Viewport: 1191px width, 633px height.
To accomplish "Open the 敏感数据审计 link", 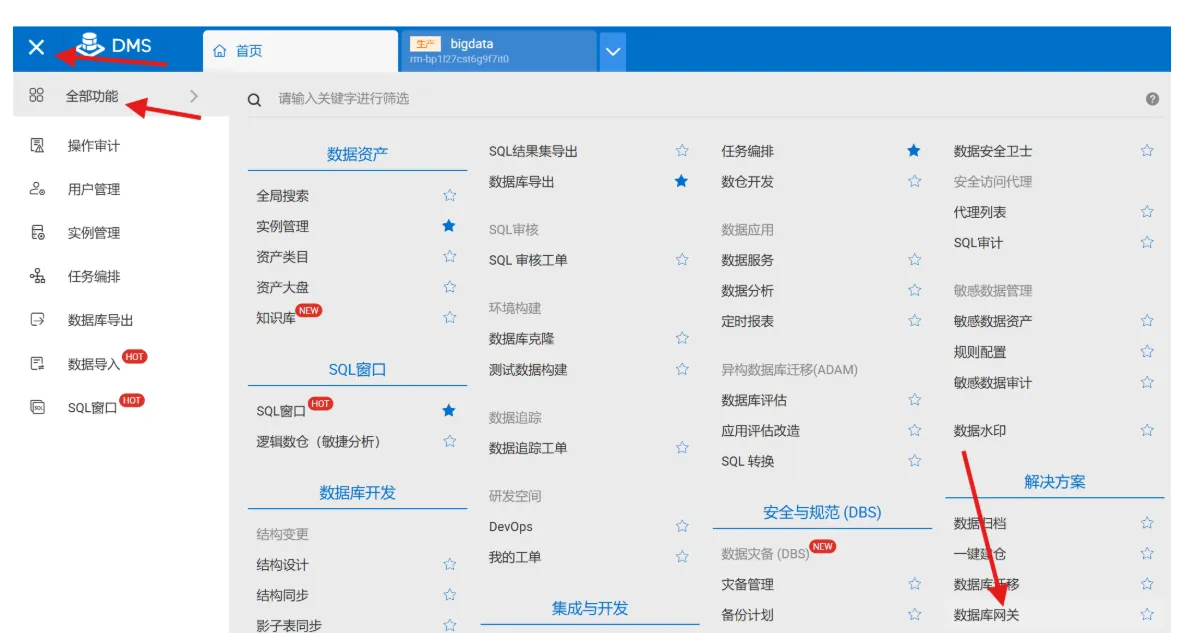I will click(x=993, y=383).
